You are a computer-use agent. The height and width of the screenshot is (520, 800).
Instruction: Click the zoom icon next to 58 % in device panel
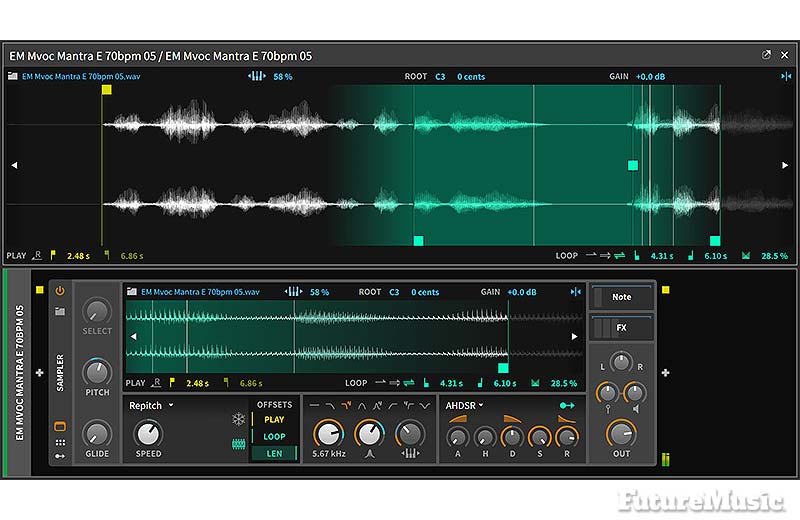(293, 292)
